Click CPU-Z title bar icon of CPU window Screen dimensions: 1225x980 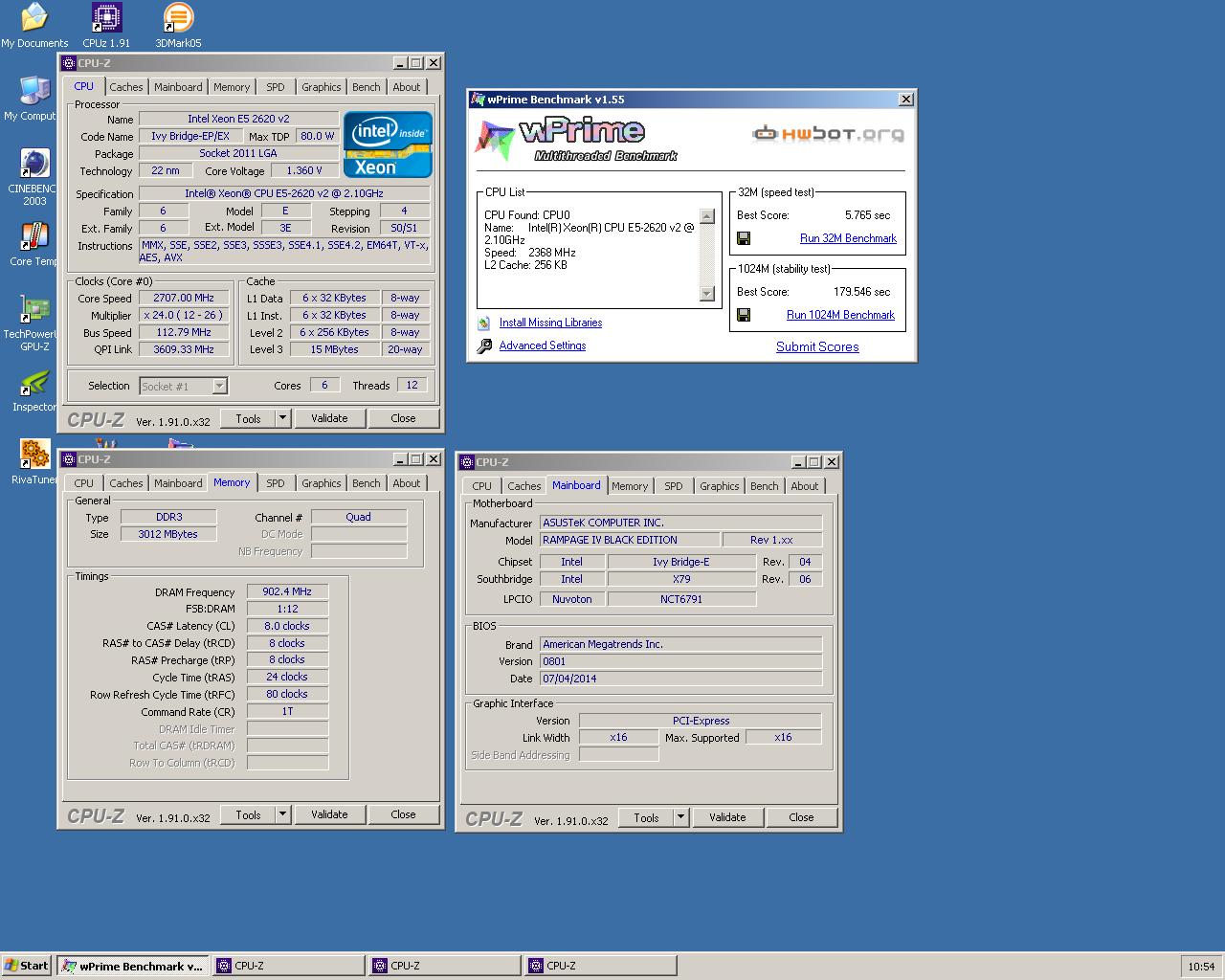(69, 63)
